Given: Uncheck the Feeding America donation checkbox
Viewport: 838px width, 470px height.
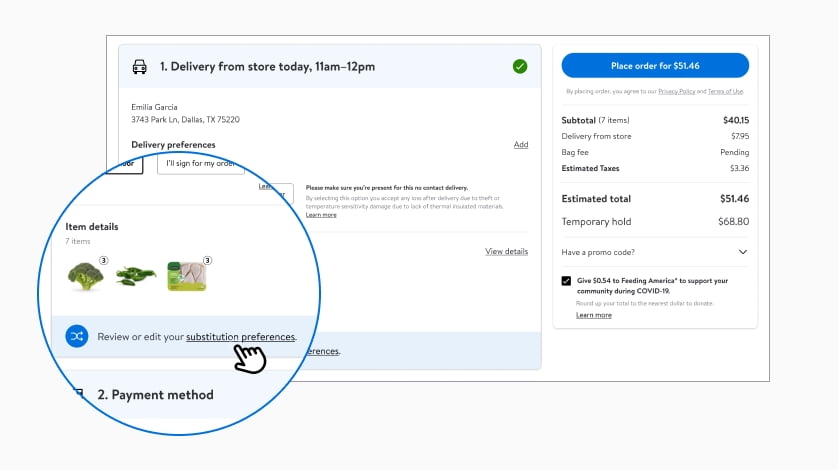Looking at the screenshot, I should click(566, 281).
